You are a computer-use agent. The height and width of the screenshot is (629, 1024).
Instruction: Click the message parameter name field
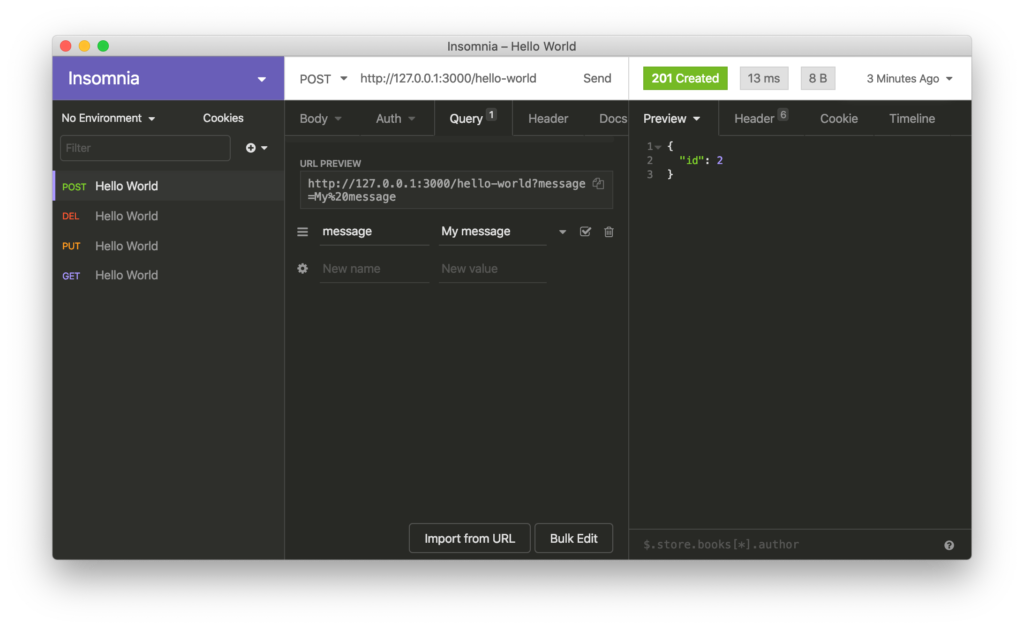pyautogui.click(x=374, y=232)
